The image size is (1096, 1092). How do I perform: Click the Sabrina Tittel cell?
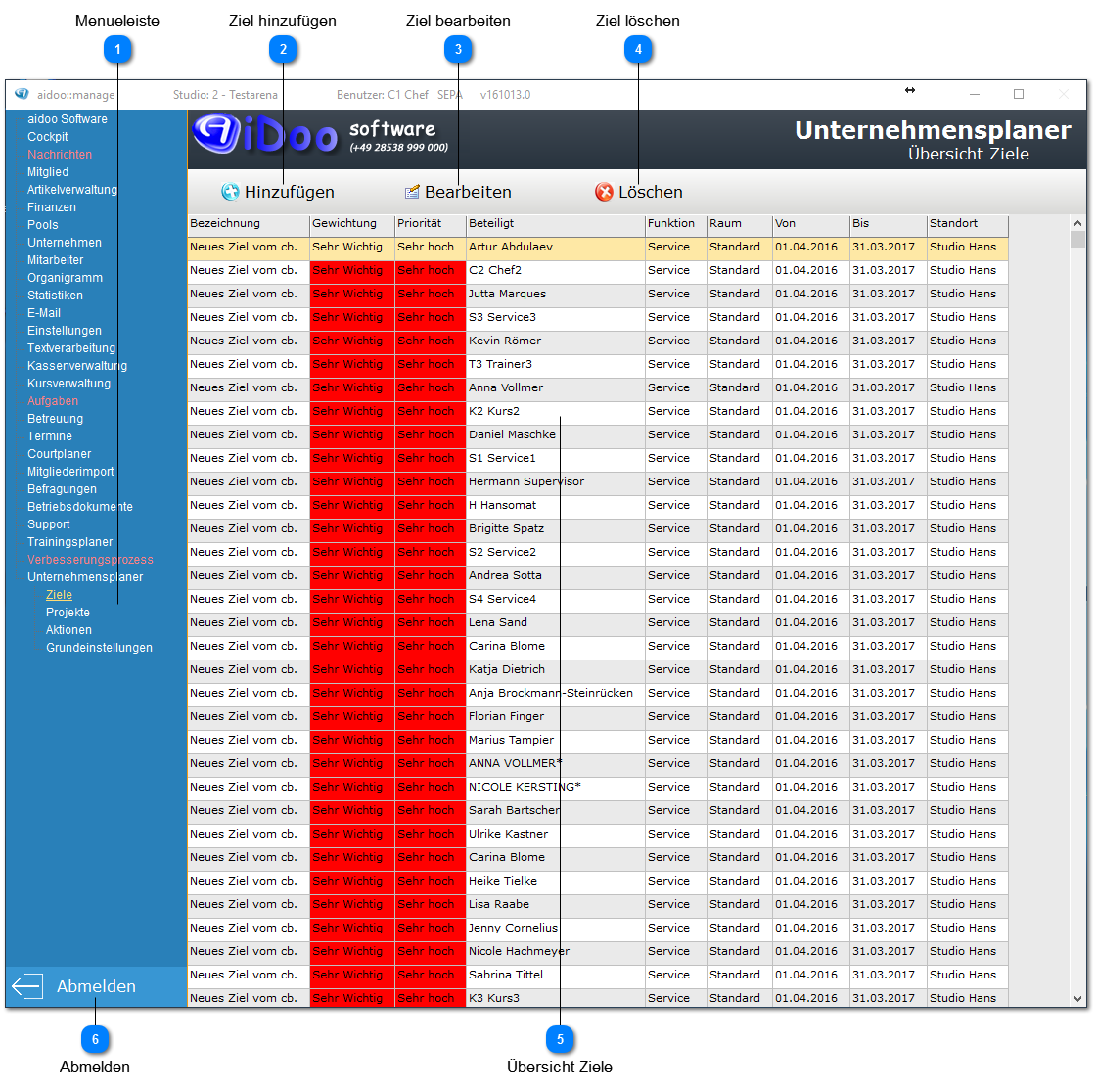click(x=556, y=976)
